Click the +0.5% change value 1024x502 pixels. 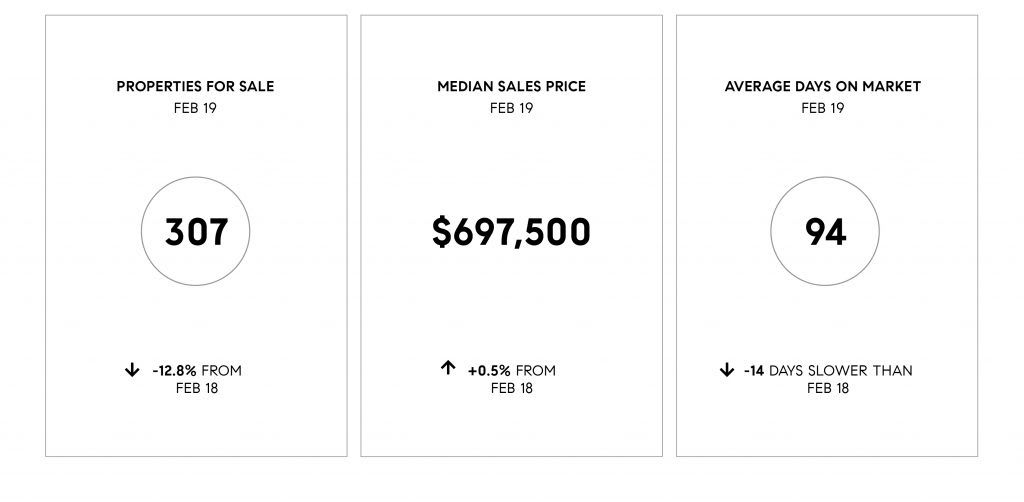[490, 371]
